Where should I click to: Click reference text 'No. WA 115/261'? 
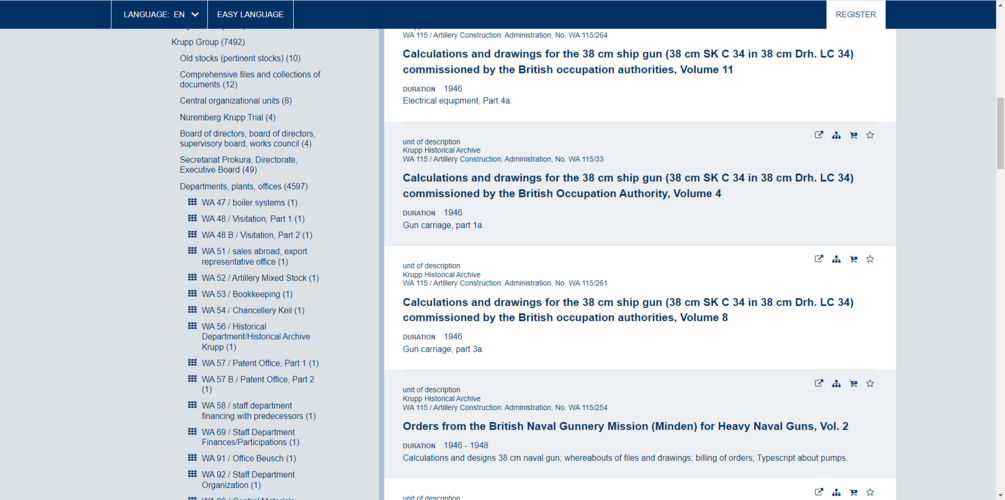[x=581, y=283]
